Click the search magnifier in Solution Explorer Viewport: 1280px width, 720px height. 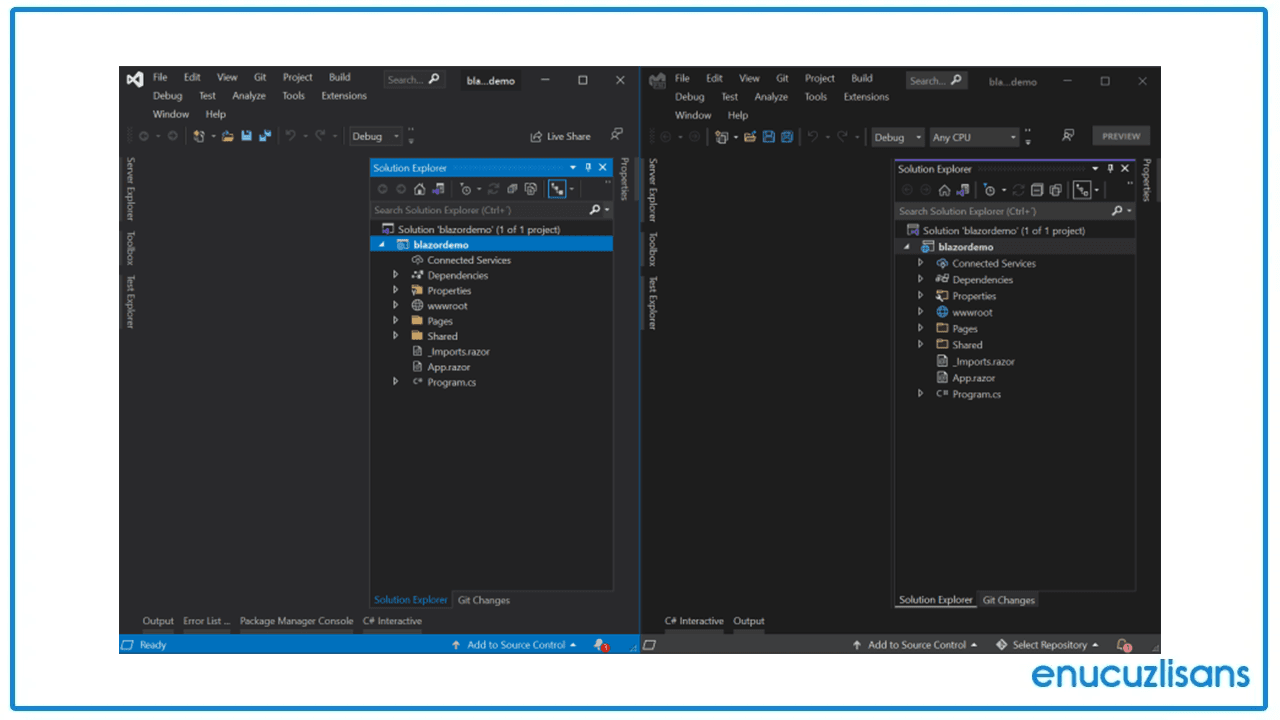point(596,210)
